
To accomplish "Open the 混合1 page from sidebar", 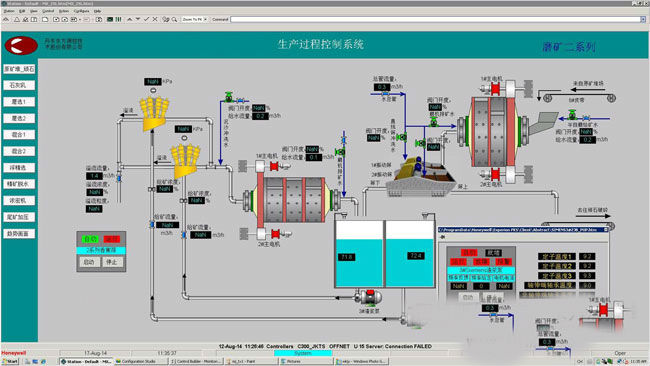I will coord(19,135).
